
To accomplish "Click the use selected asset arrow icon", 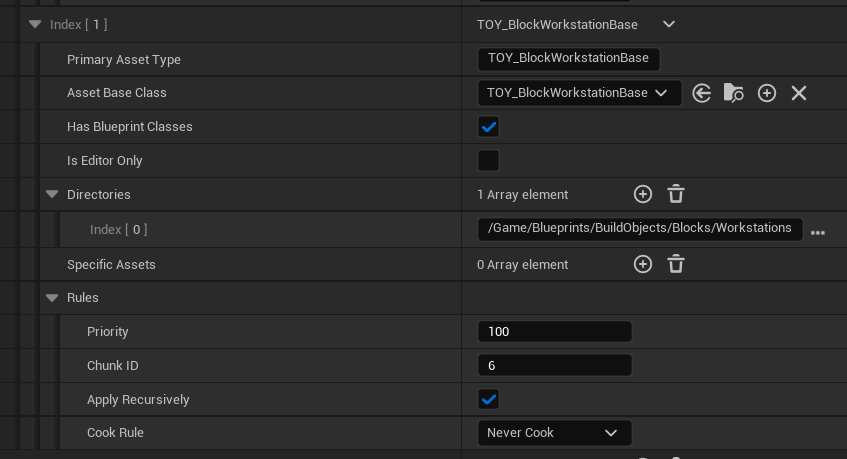I will point(702,93).
